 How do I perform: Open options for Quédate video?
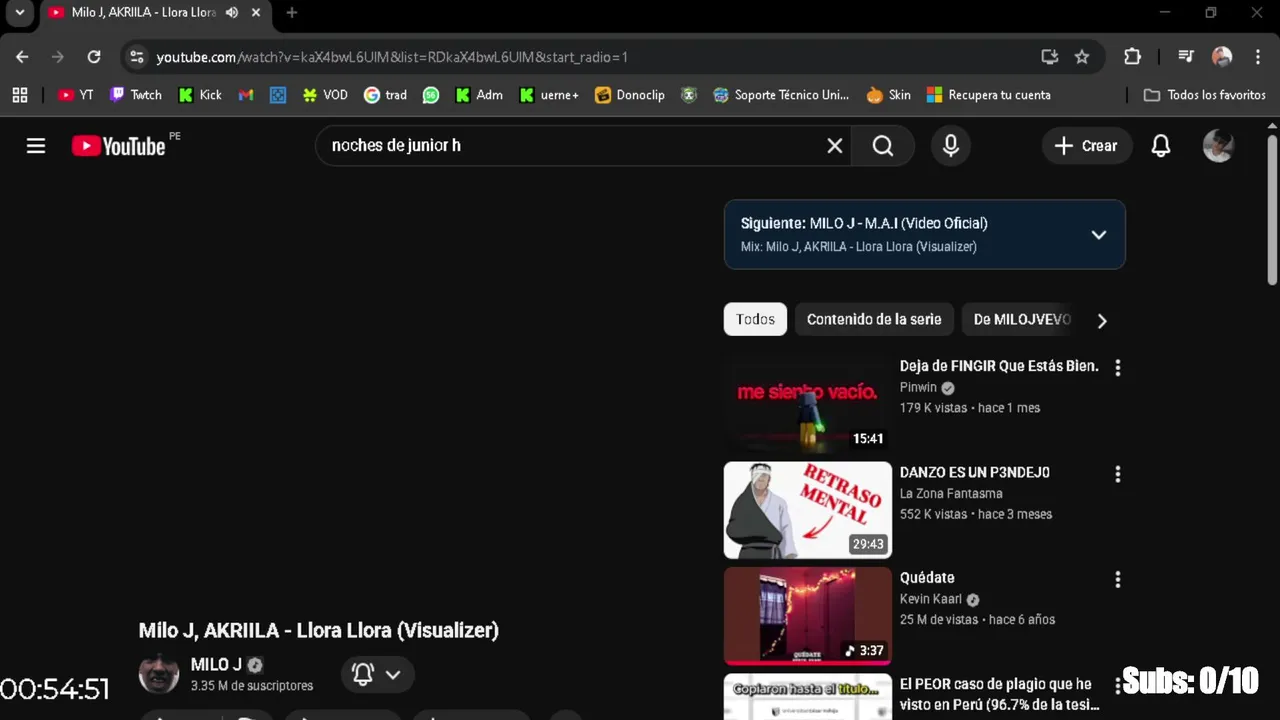(1118, 580)
